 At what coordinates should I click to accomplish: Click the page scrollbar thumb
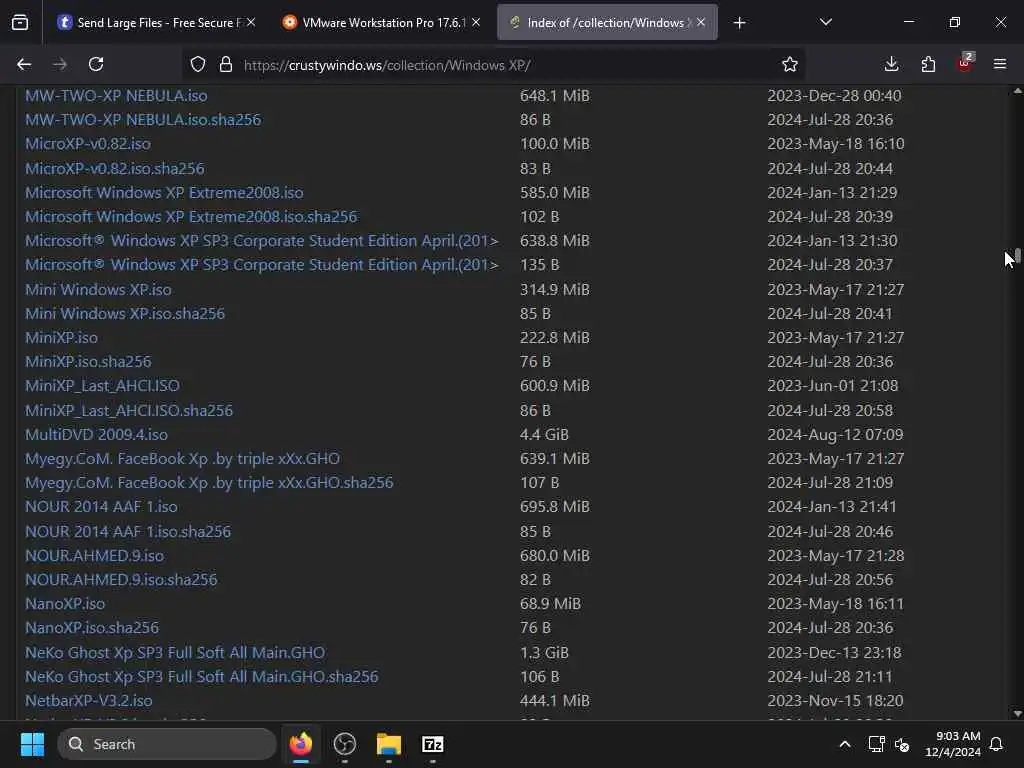click(x=1017, y=255)
